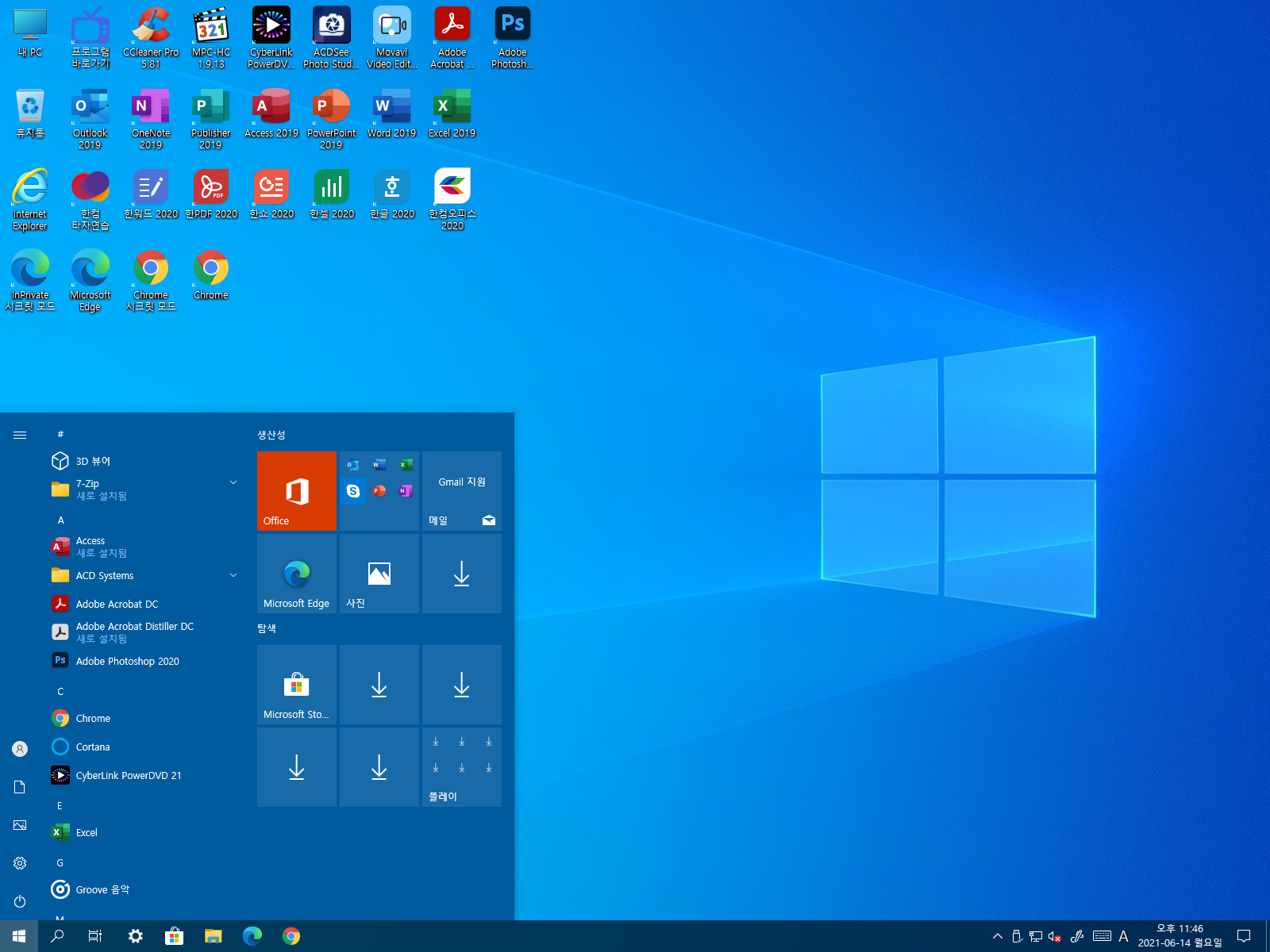The image size is (1270, 952).
Task: Toggle the muted volume tray icon
Action: click(1055, 936)
